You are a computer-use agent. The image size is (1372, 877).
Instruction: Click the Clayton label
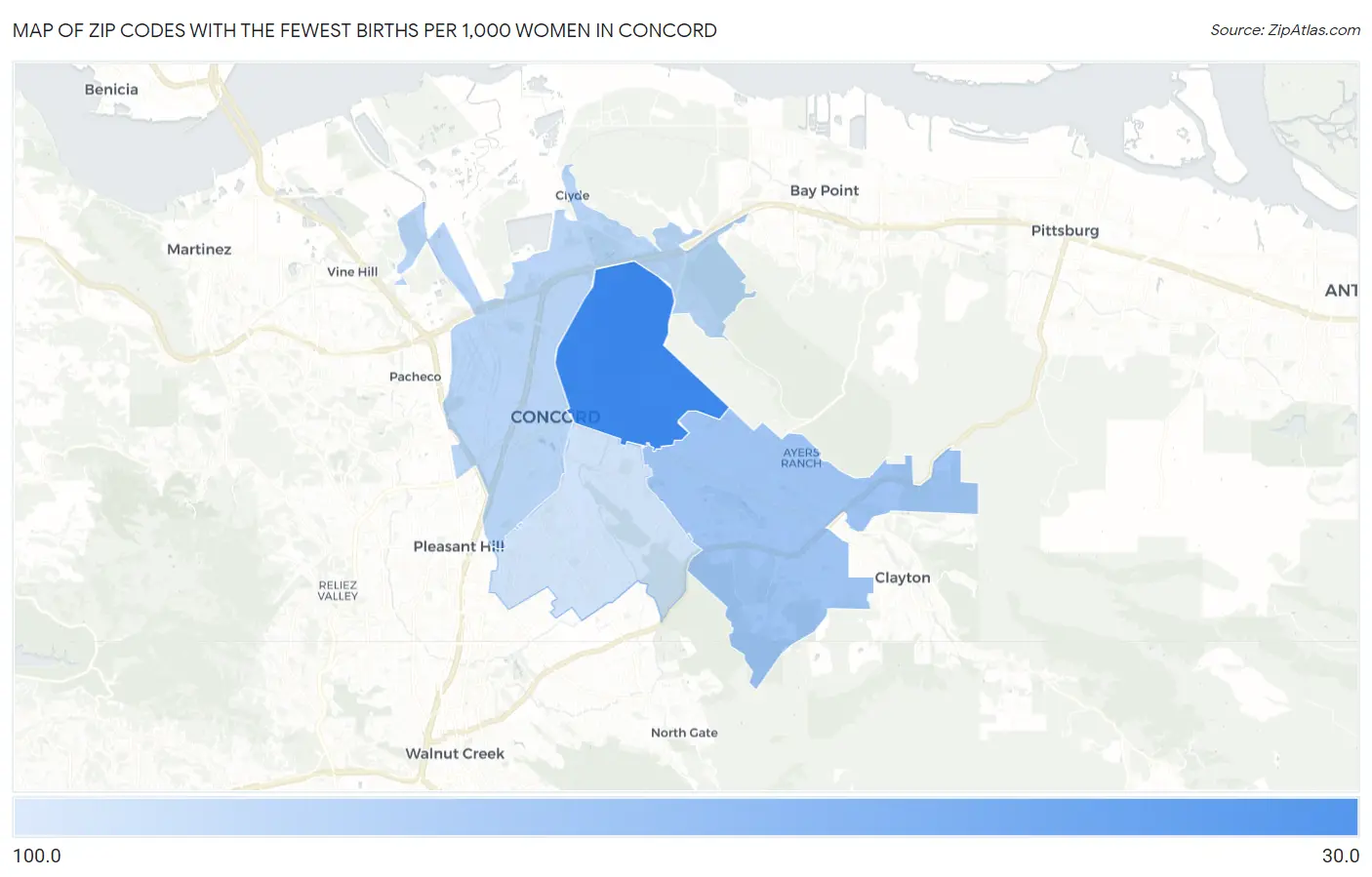(x=903, y=578)
